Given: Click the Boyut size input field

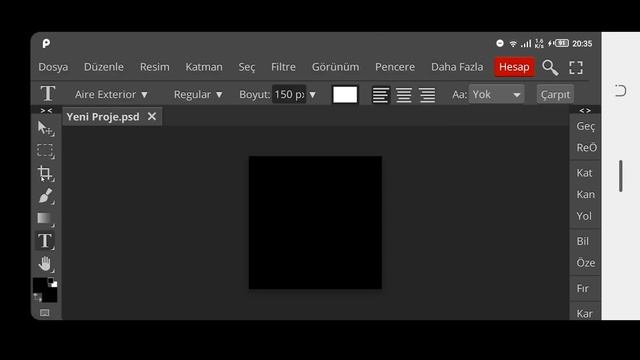Looking at the screenshot, I should 289,94.
